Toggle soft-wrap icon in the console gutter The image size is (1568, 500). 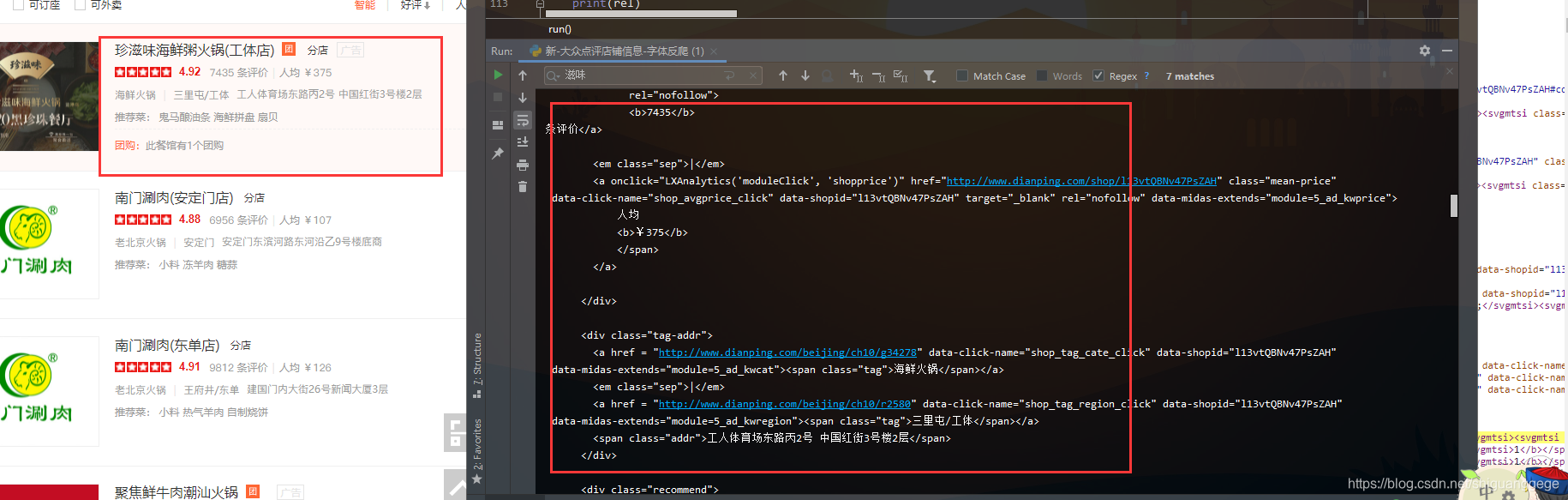pyautogui.click(x=523, y=120)
